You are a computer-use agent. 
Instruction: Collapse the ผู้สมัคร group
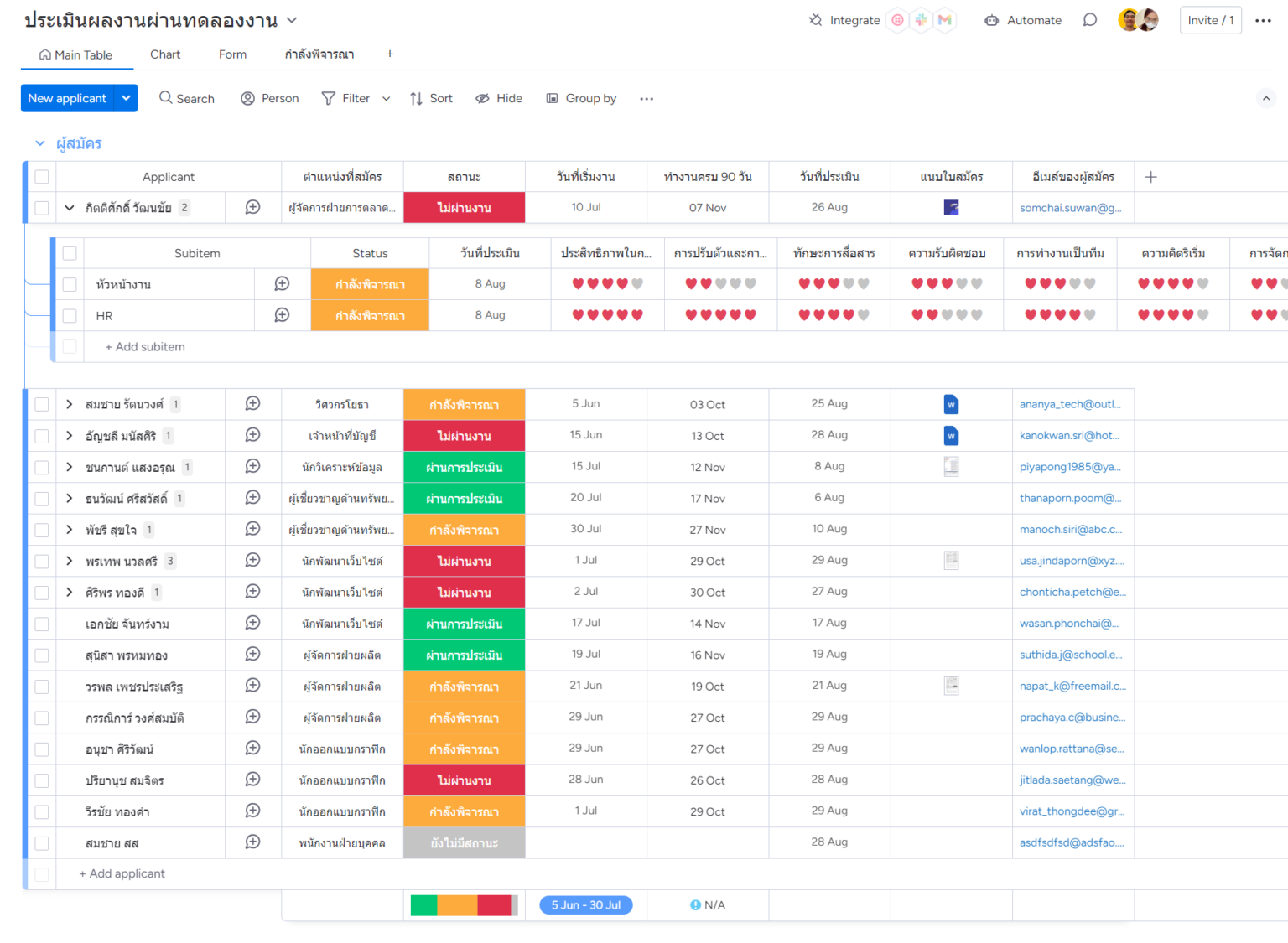39,143
